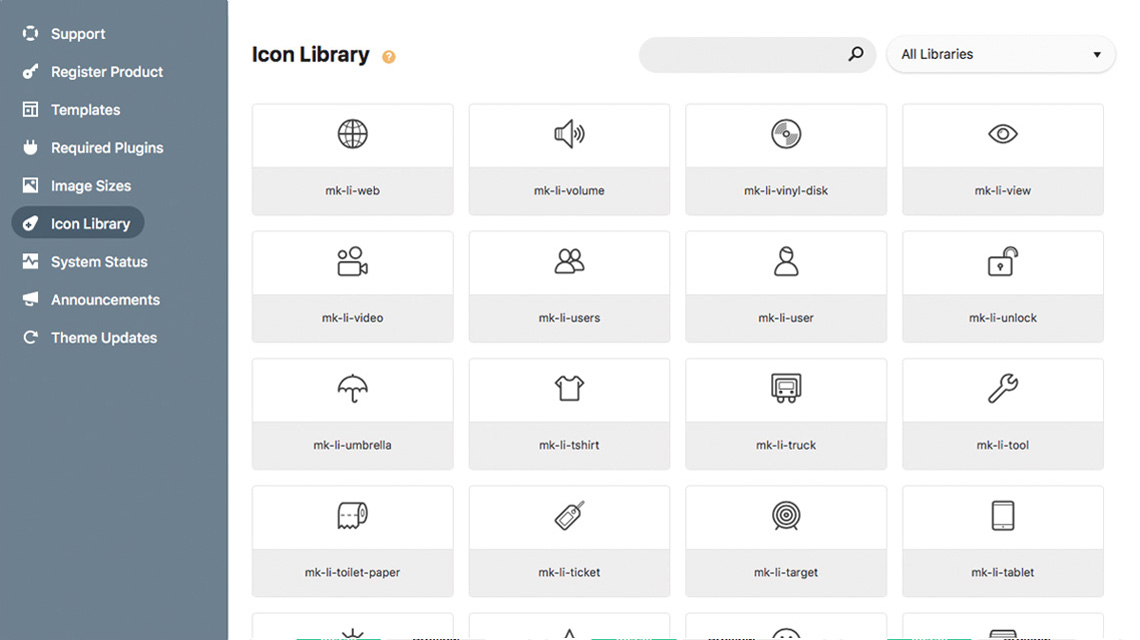Click the help icon next to Icon Library
This screenshot has width=1140, height=640.
(x=388, y=57)
